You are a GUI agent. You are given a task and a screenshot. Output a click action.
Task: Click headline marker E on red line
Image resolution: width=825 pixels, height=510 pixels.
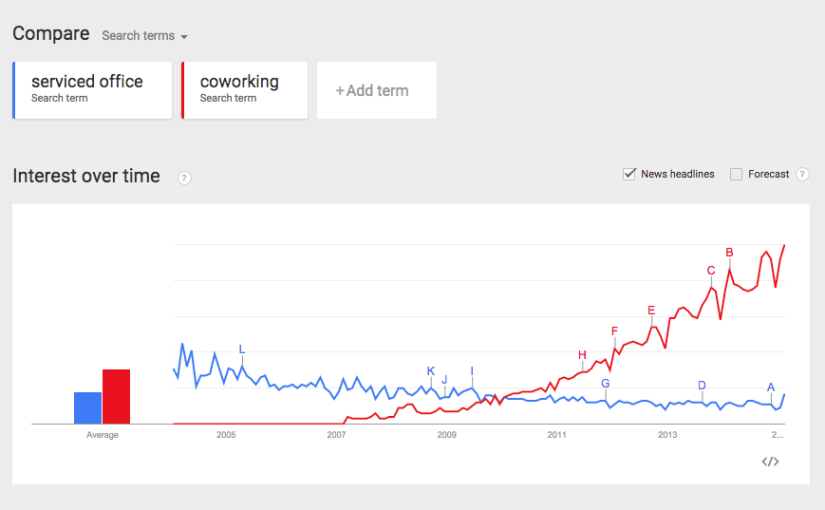click(x=651, y=310)
